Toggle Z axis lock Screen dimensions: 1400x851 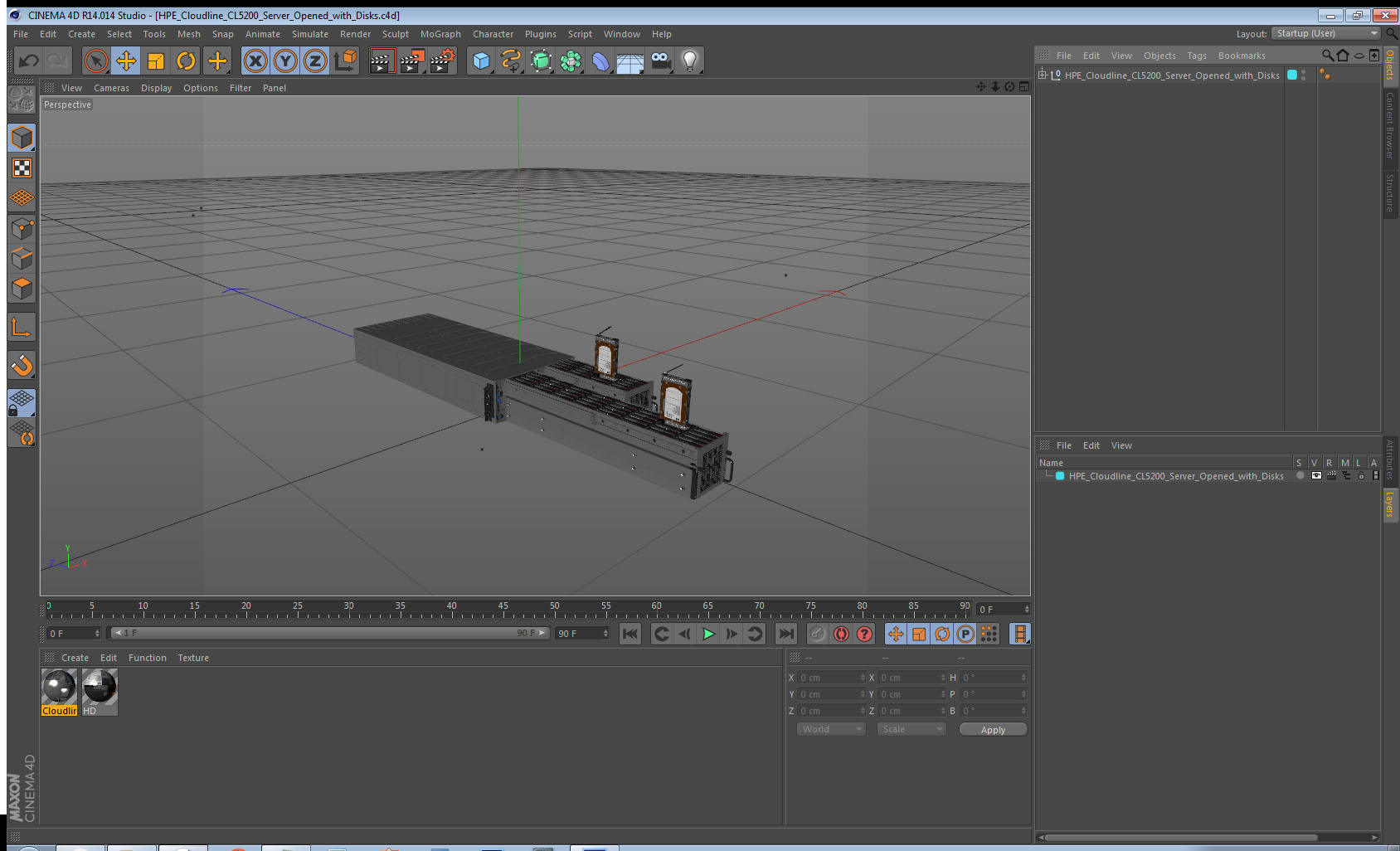(315, 61)
